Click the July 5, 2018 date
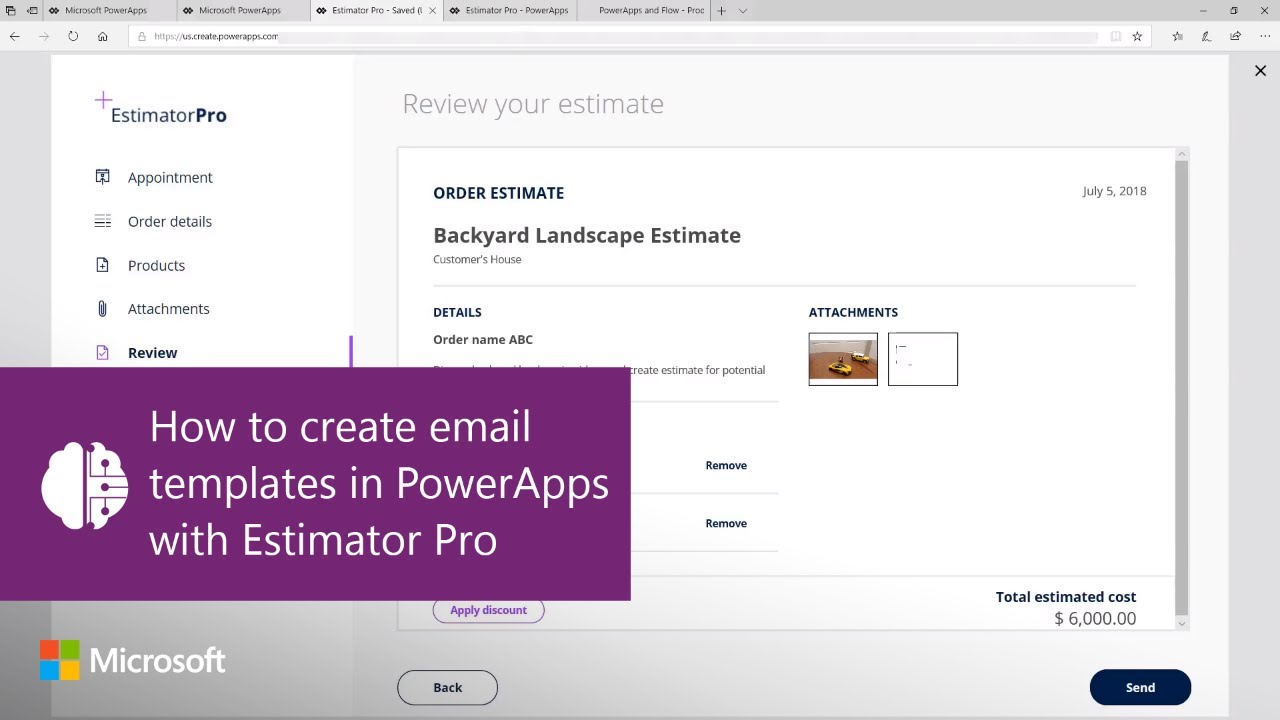This screenshot has width=1280, height=720. 1114,191
